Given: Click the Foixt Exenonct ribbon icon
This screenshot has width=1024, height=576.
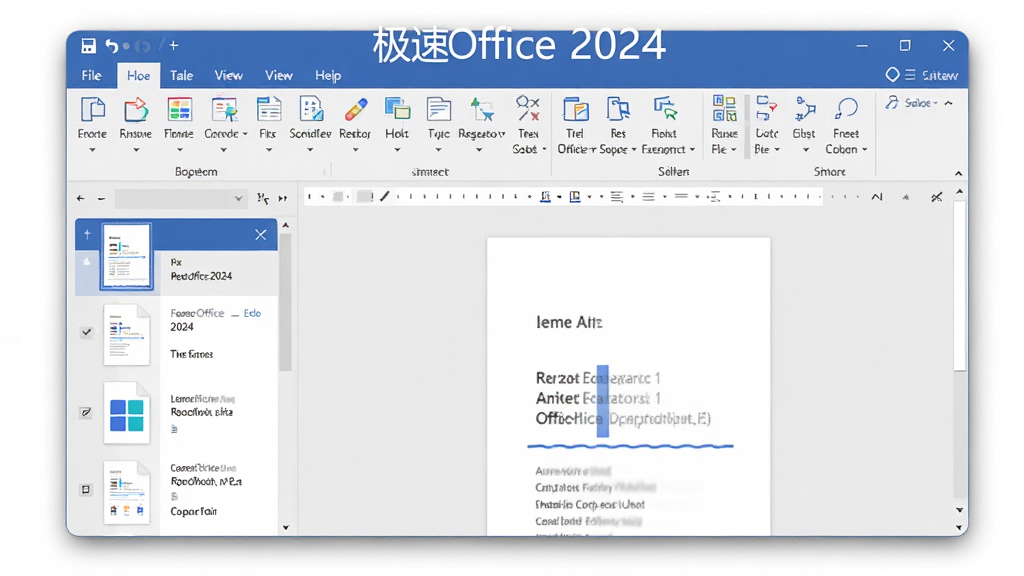Looking at the screenshot, I should [x=665, y=108].
